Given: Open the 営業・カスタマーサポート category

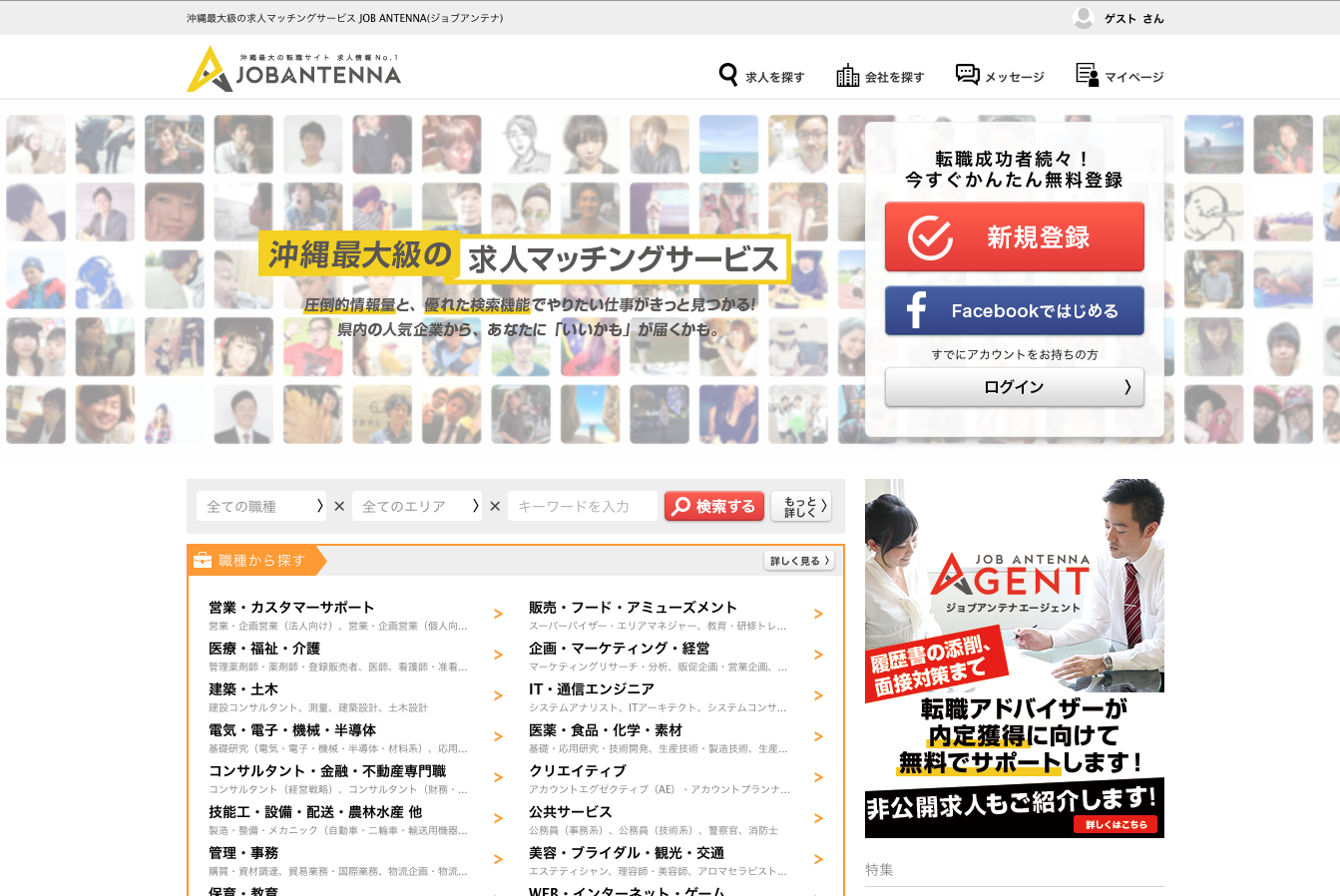Looking at the screenshot, I should pyautogui.click(x=291, y=608).
